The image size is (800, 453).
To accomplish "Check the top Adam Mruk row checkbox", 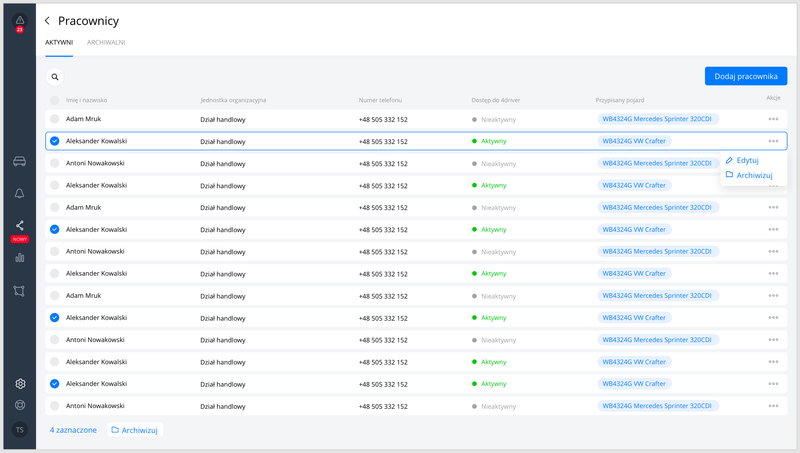I will point(55,119).
